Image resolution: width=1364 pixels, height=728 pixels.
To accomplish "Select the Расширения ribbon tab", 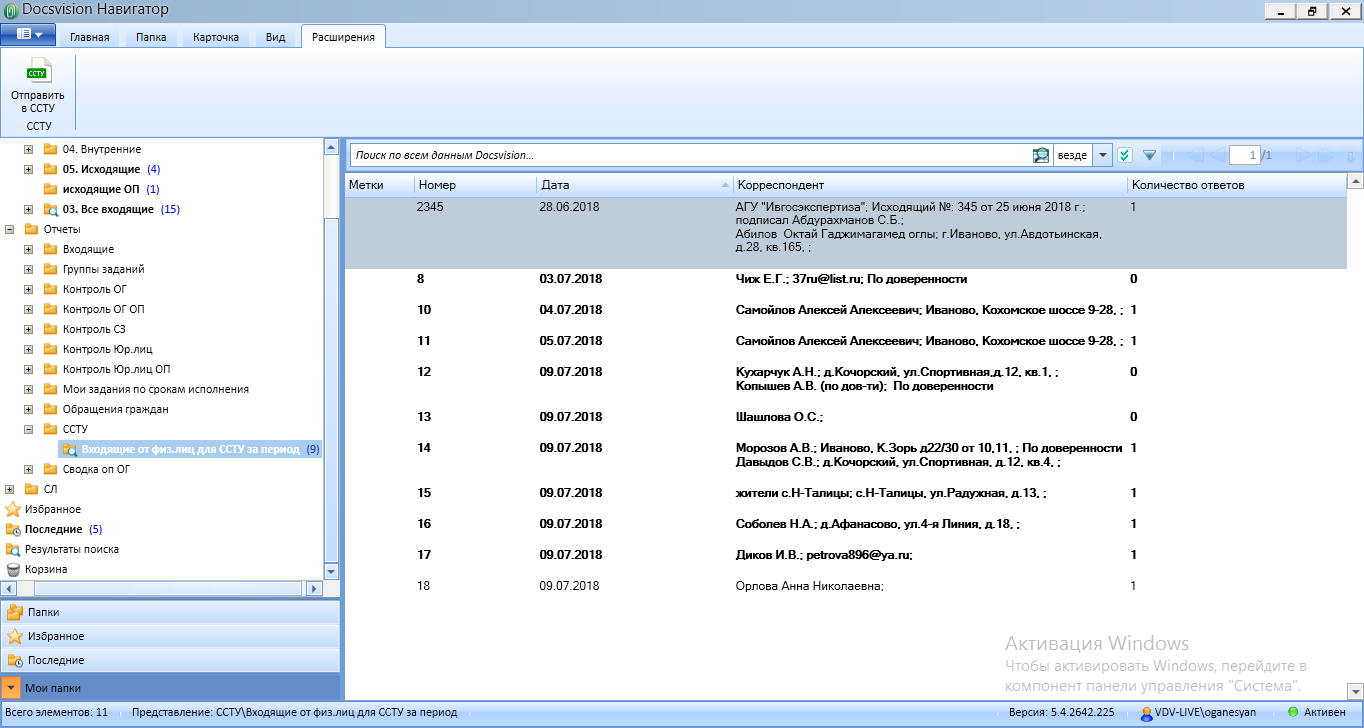I will click(343, 37).
